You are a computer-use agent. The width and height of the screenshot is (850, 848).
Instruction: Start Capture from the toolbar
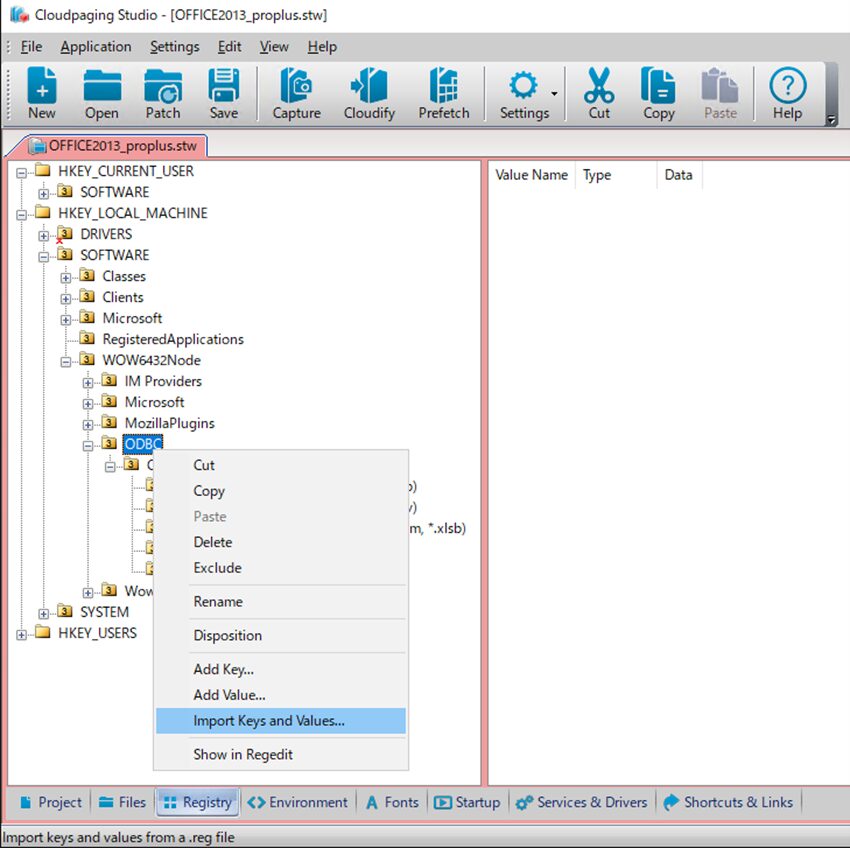coord(296,87)
